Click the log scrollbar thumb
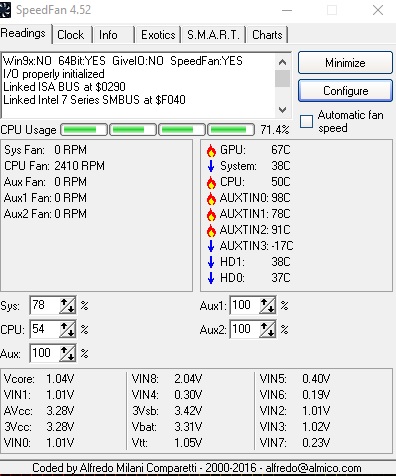 point(282,78)
